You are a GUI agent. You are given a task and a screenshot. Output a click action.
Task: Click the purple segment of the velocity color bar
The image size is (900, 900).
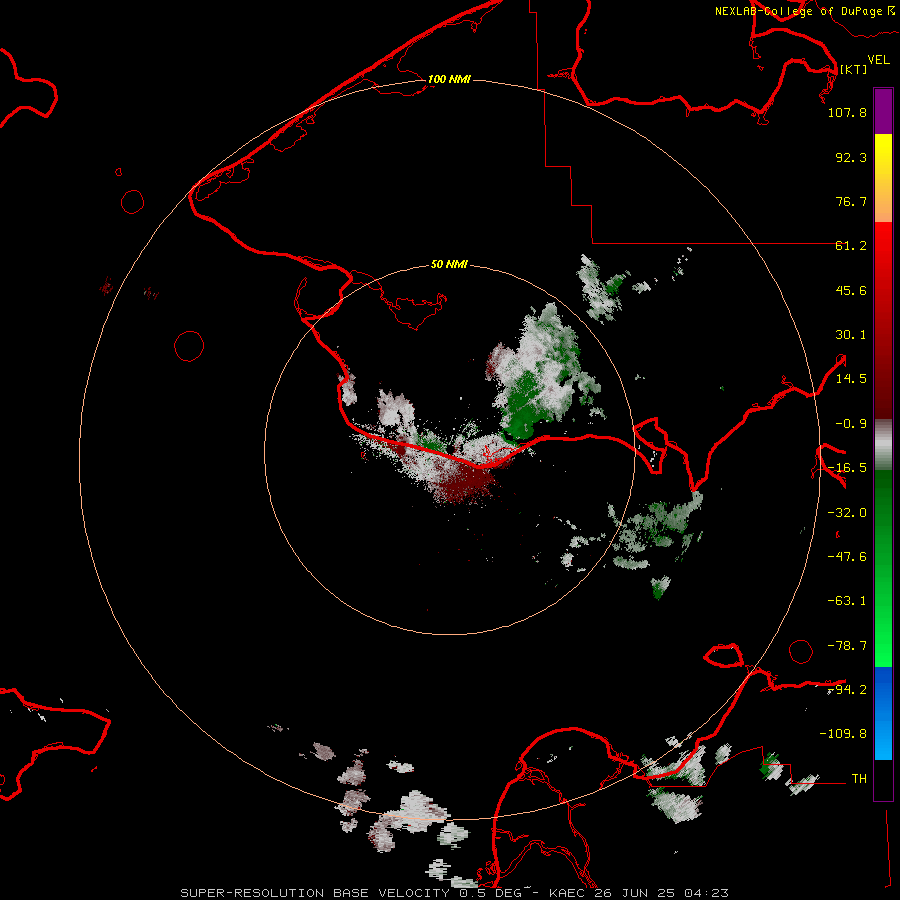pyautogui.click(x=883, y=112)
